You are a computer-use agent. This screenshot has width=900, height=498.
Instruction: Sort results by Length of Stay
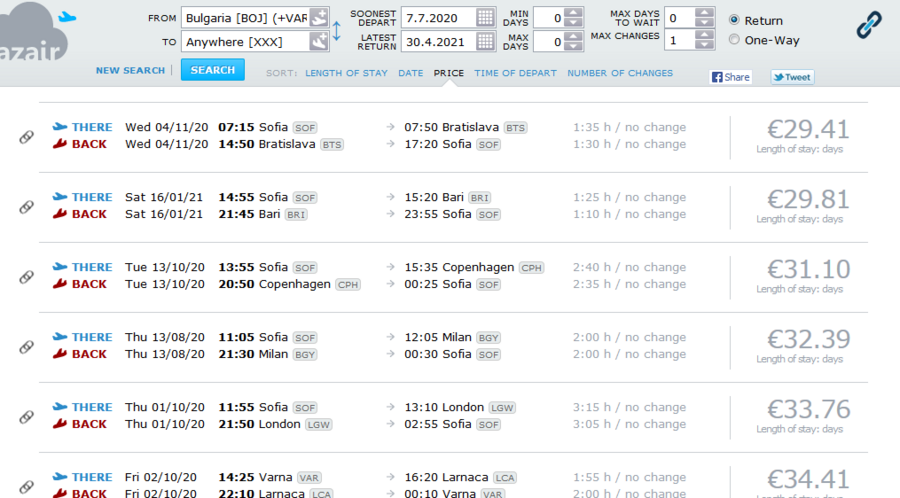(x=346, y=73)
